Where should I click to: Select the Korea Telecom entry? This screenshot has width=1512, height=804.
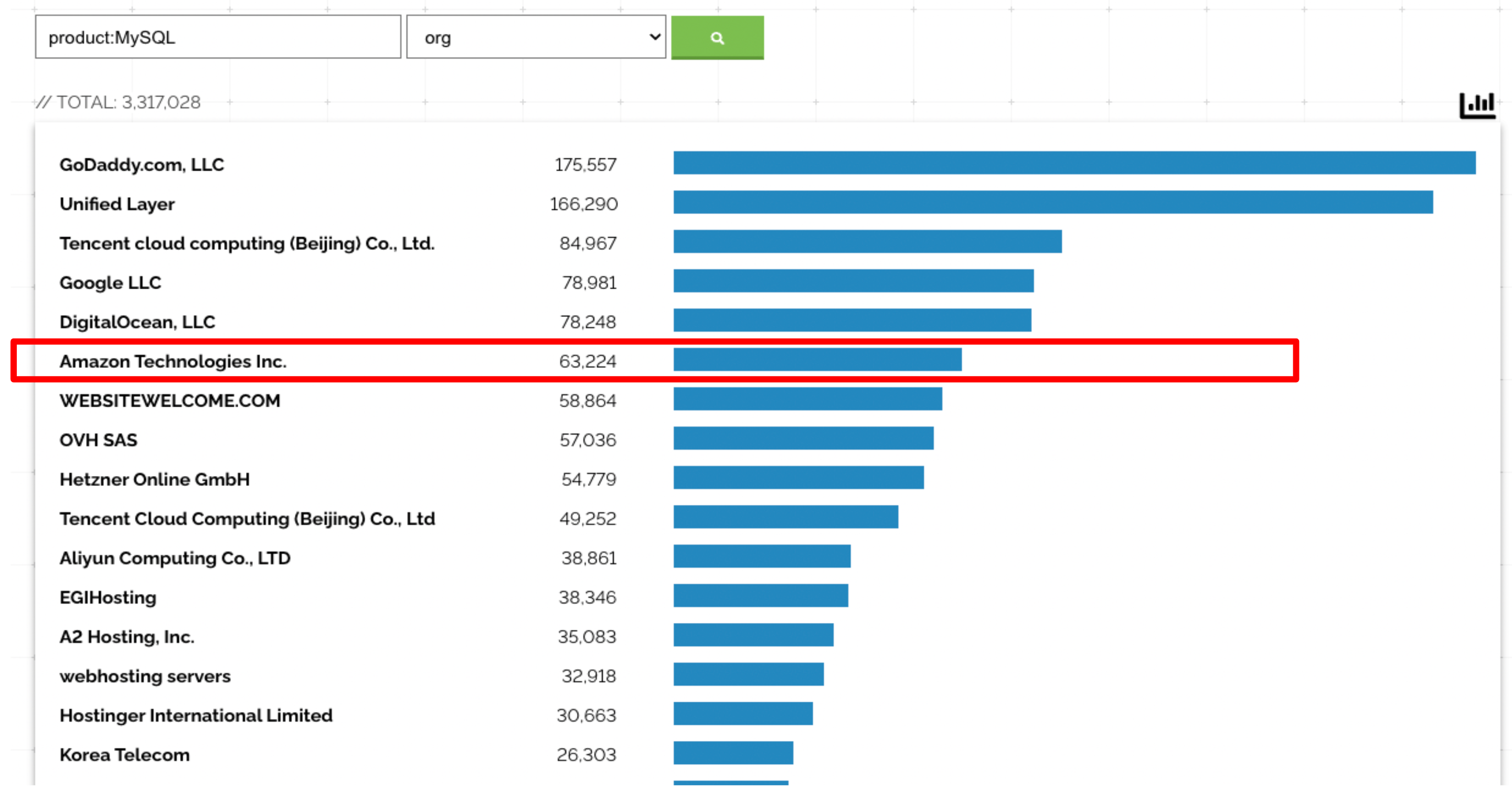tap(124, 755)
